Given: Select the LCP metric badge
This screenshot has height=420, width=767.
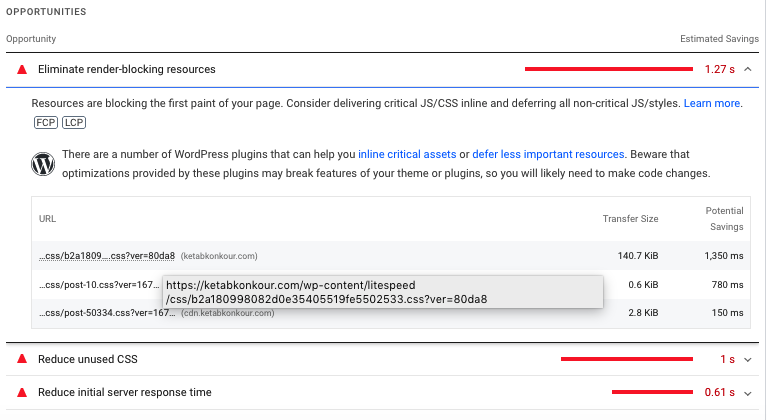Looking at the screenshot, I should 74,122.
